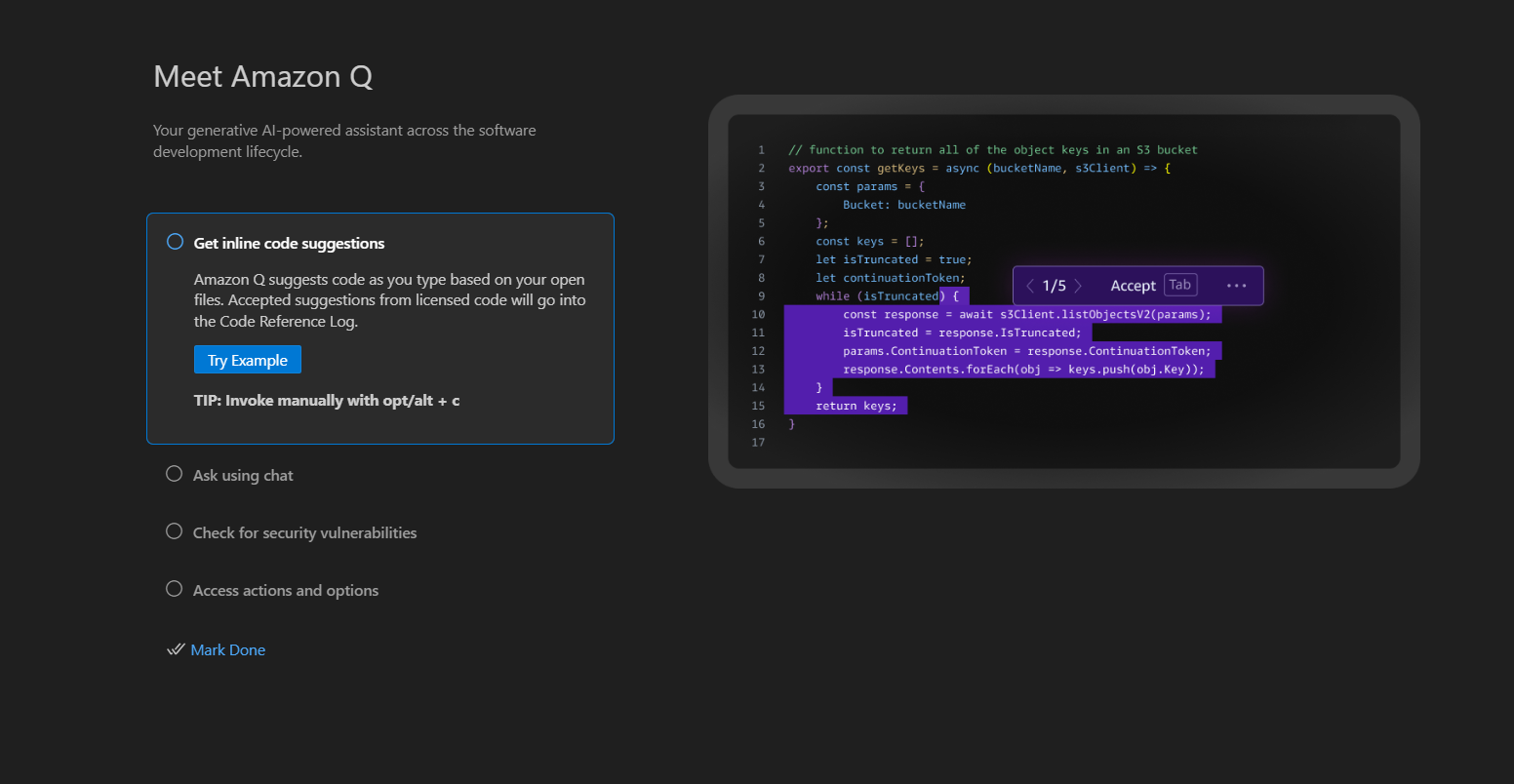Click the Meet Amazon Q heading
The height and width of the screenshot is (784, 1514).
point(263,76)
